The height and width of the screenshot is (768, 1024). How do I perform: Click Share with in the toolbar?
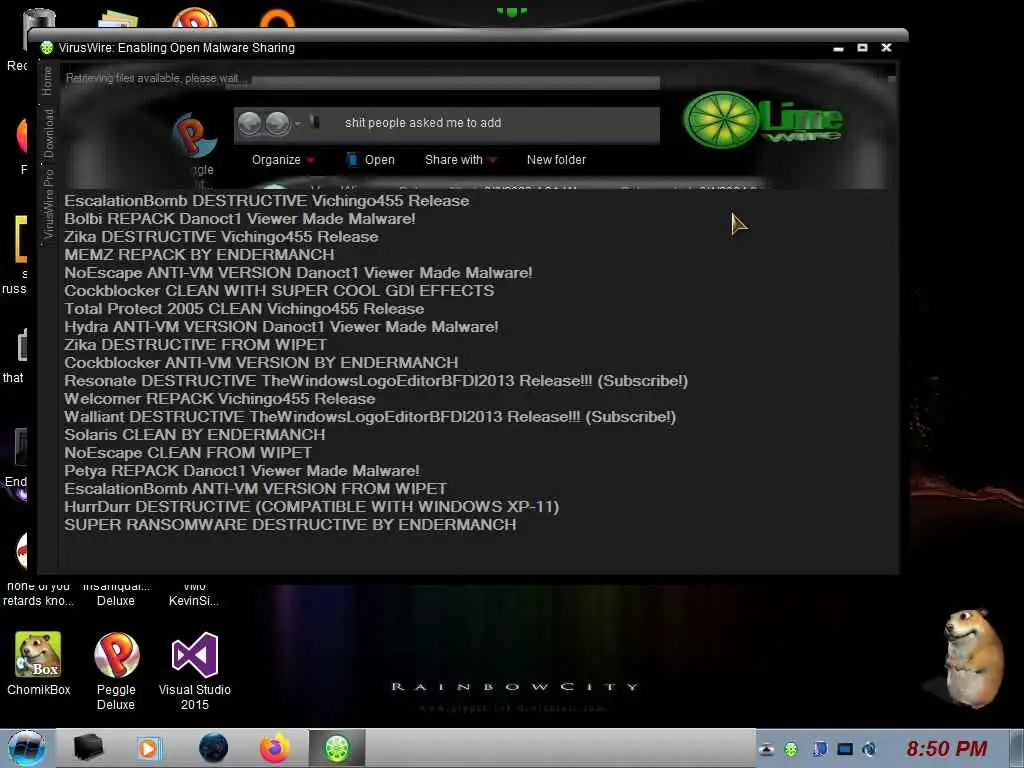point(454,160)
